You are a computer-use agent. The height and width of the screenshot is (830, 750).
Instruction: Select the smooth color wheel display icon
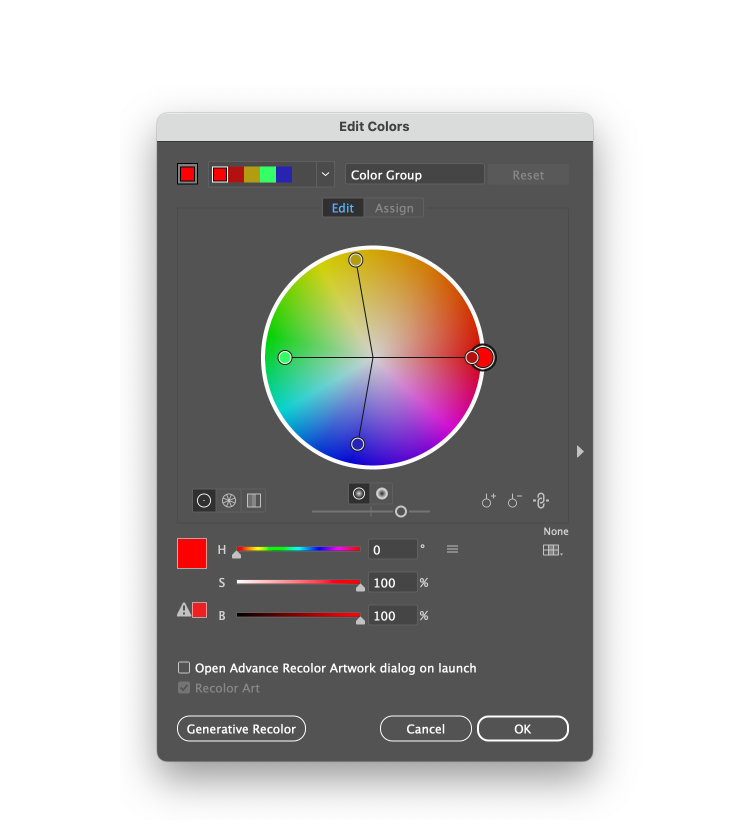click(x=204, y=500)
